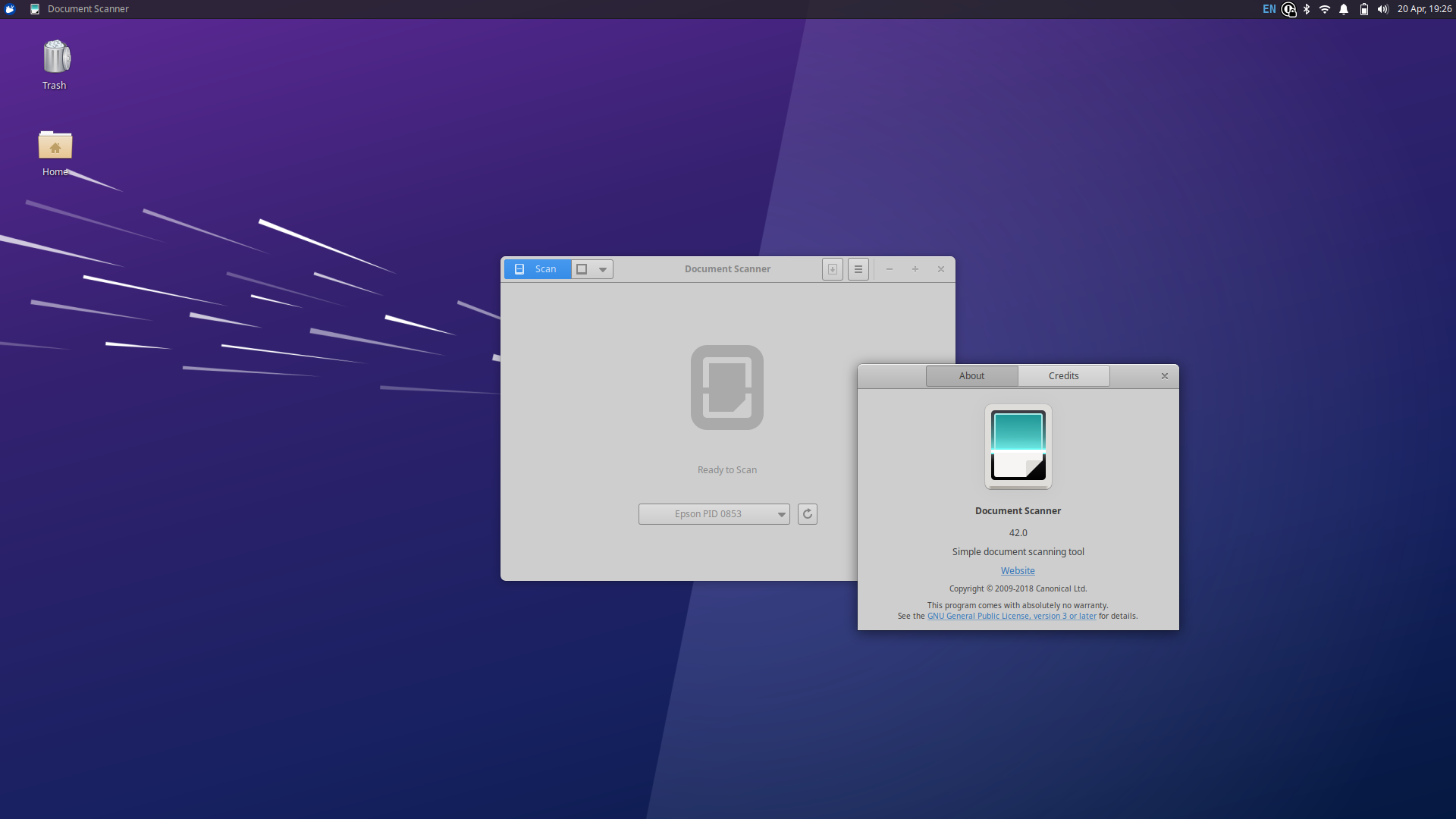Screen dimensions: 1456x819
Task: Select the single-page scan mode icon
Action: pyautogui.click(x=581, y=269)
